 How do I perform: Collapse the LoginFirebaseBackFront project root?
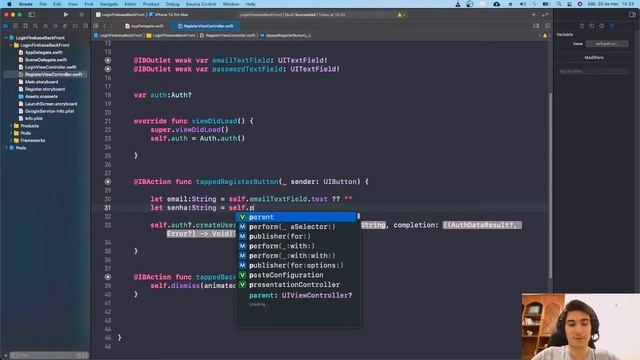click(6, 38)
